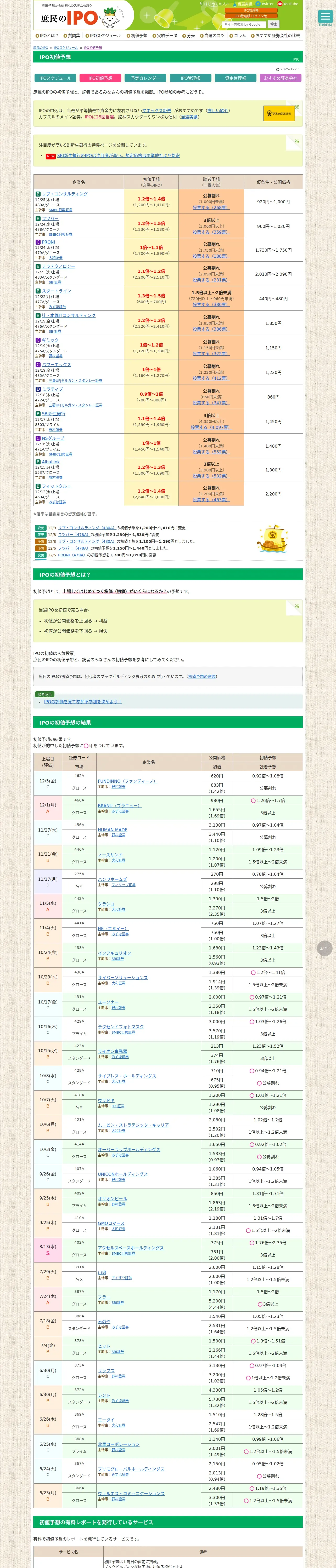Viewport: 336px width, 1568px height.
Task: Open IPO管理帳 ログイン版 button
Action: click(251, 16)
